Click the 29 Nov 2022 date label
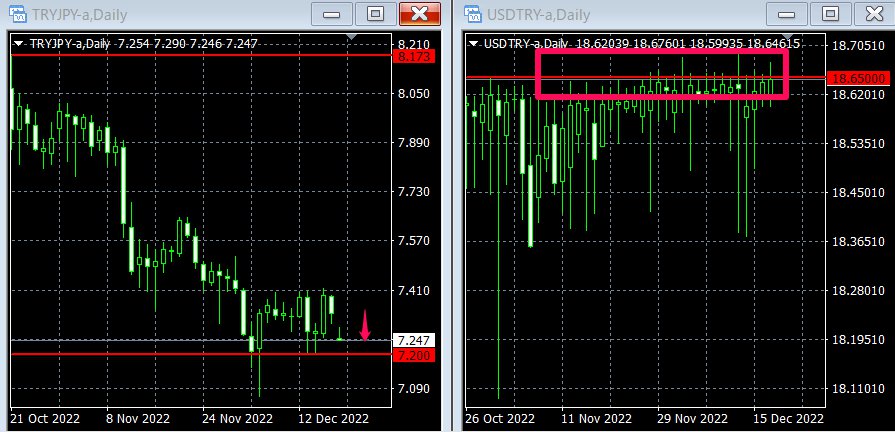This screenshot has height=432, width=895. click(694, 418)
